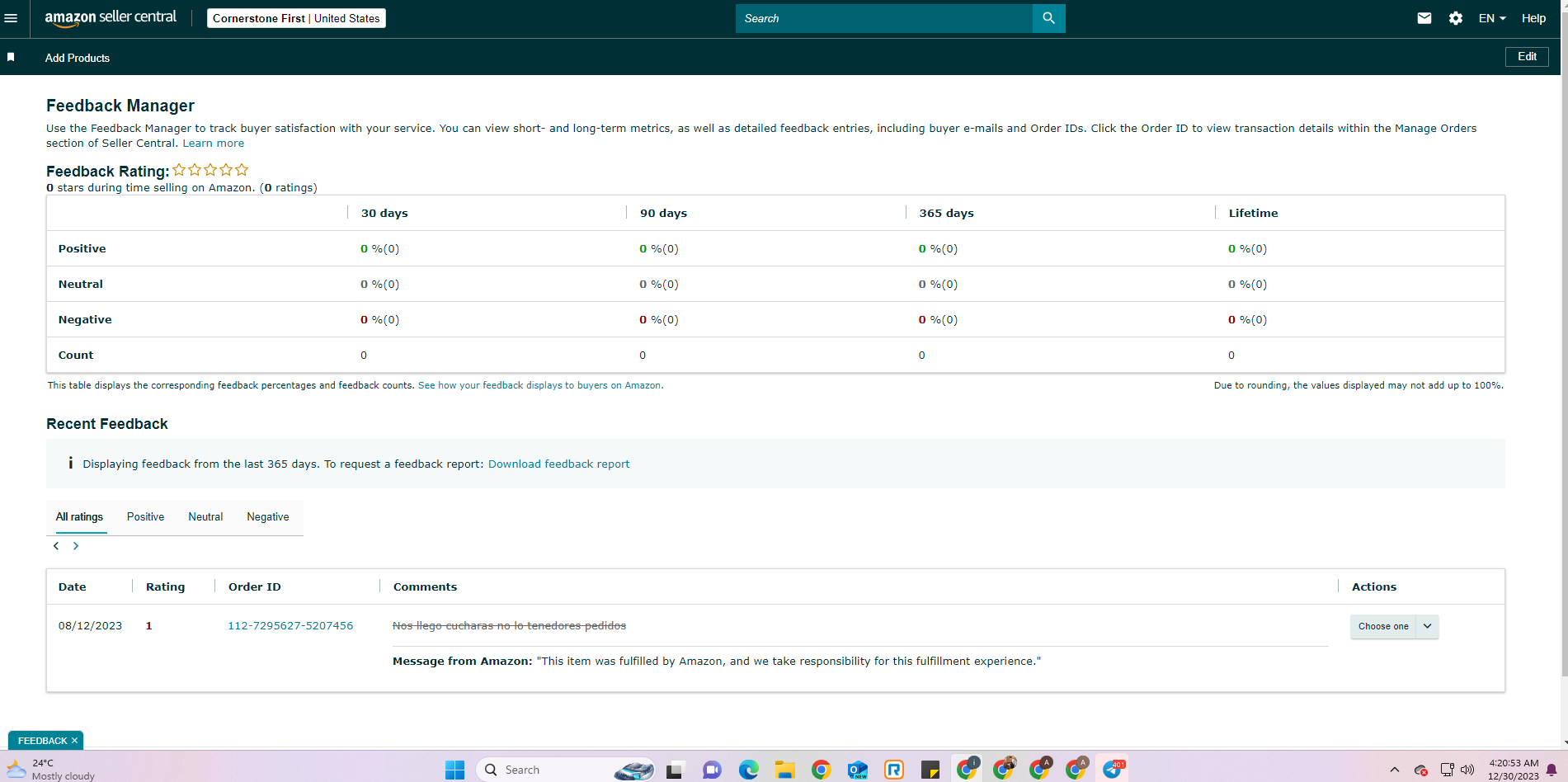This screenshot has width=1568, height=782.
Task: Open the settings gear menu
Action: pyautogui.click(x=1456, y=18)
